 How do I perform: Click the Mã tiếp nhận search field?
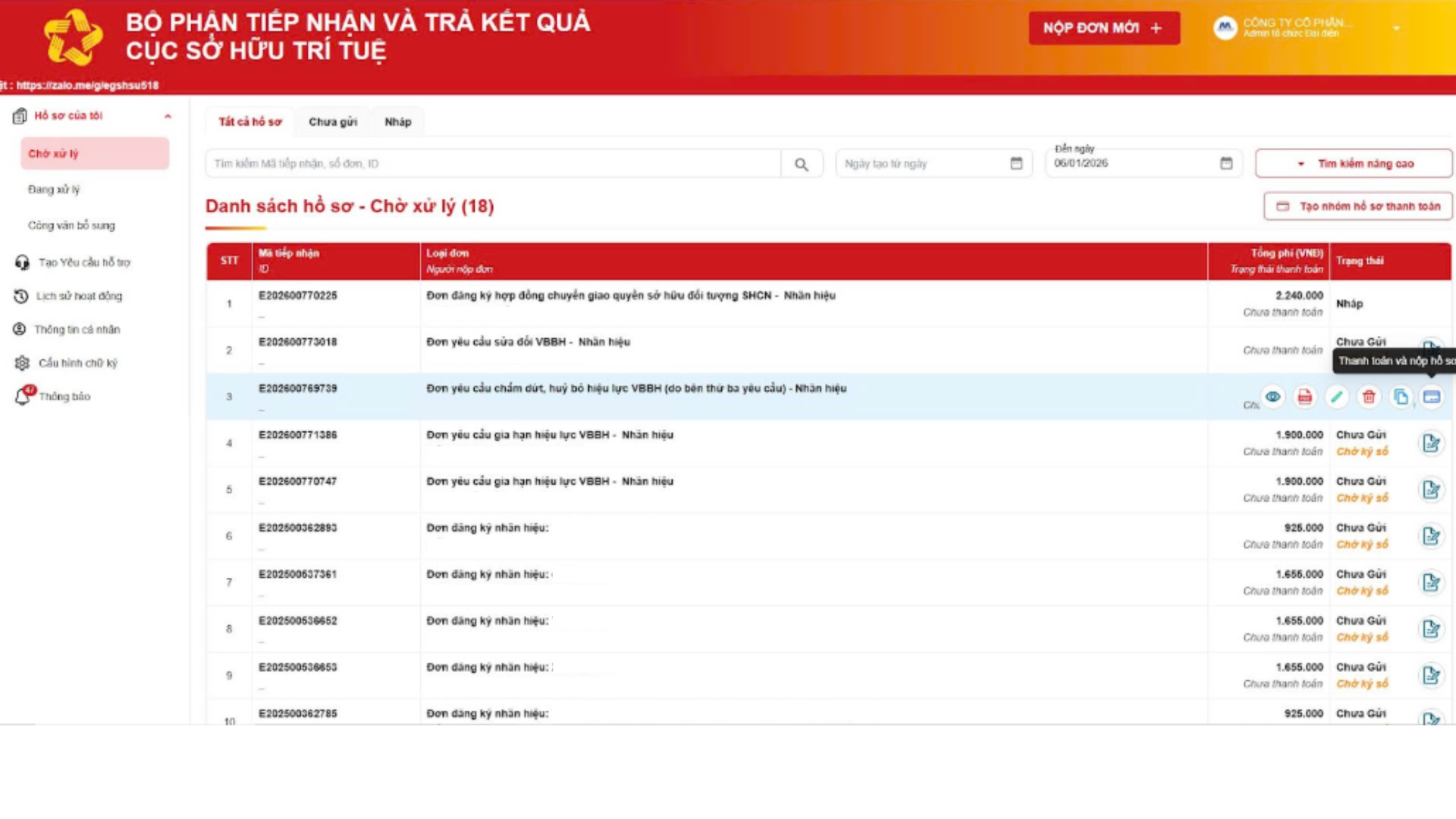pos(493,164)
